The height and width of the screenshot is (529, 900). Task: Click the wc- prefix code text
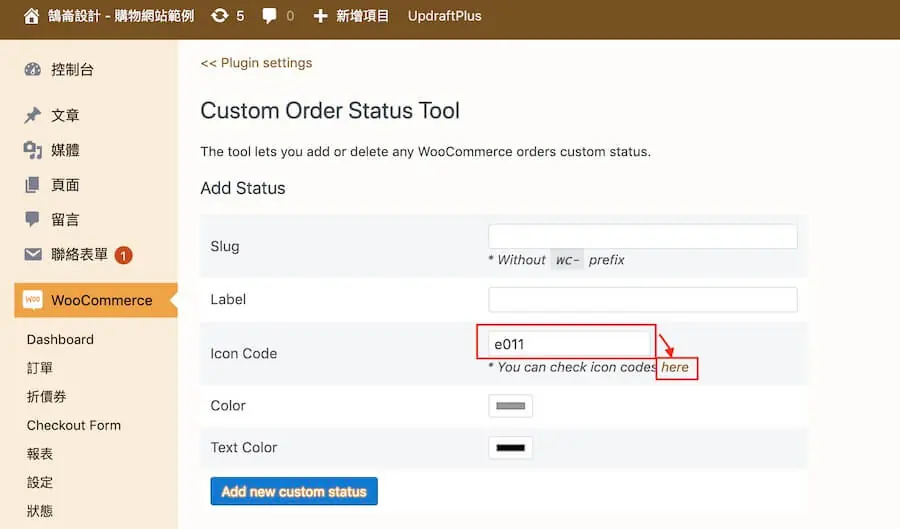[x=567, y=260]
